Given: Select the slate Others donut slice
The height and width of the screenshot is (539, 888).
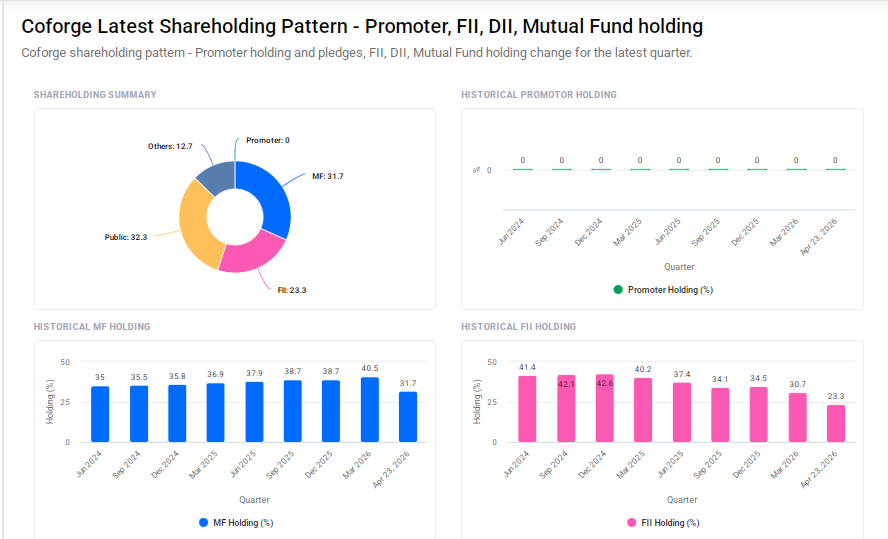Looking at the screenshot, I should coord(219,177).
